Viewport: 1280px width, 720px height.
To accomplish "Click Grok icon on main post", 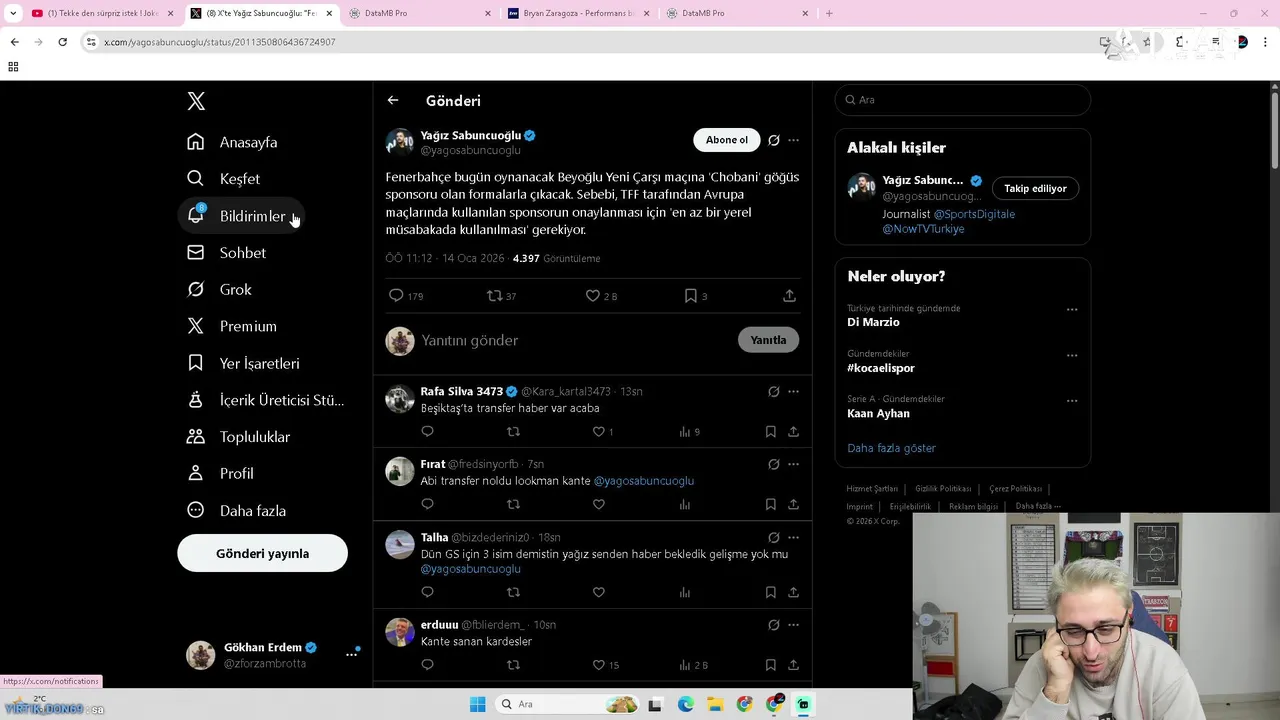I will pyautogui.click(x=773, y=140).
